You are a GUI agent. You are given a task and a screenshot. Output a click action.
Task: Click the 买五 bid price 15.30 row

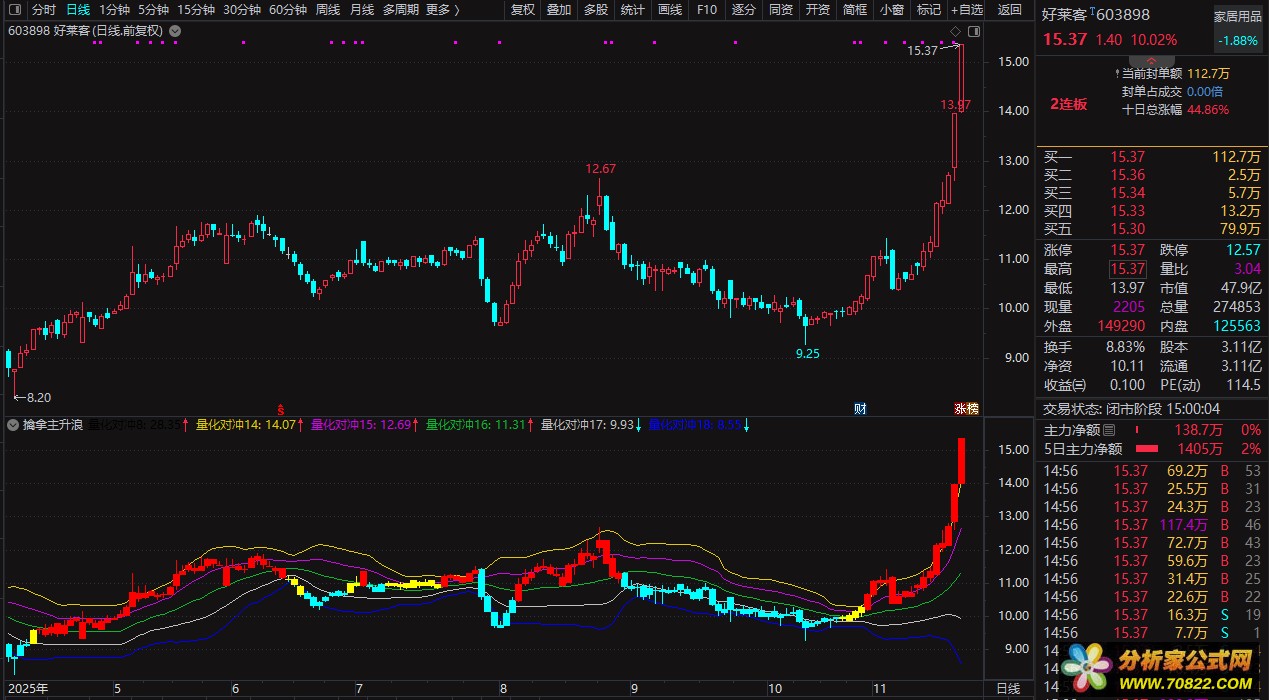point(1152,229)
